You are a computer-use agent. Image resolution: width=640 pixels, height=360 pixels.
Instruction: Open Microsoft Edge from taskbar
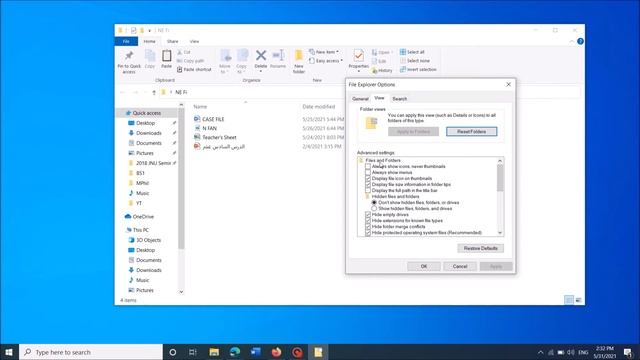click(235, 352)
